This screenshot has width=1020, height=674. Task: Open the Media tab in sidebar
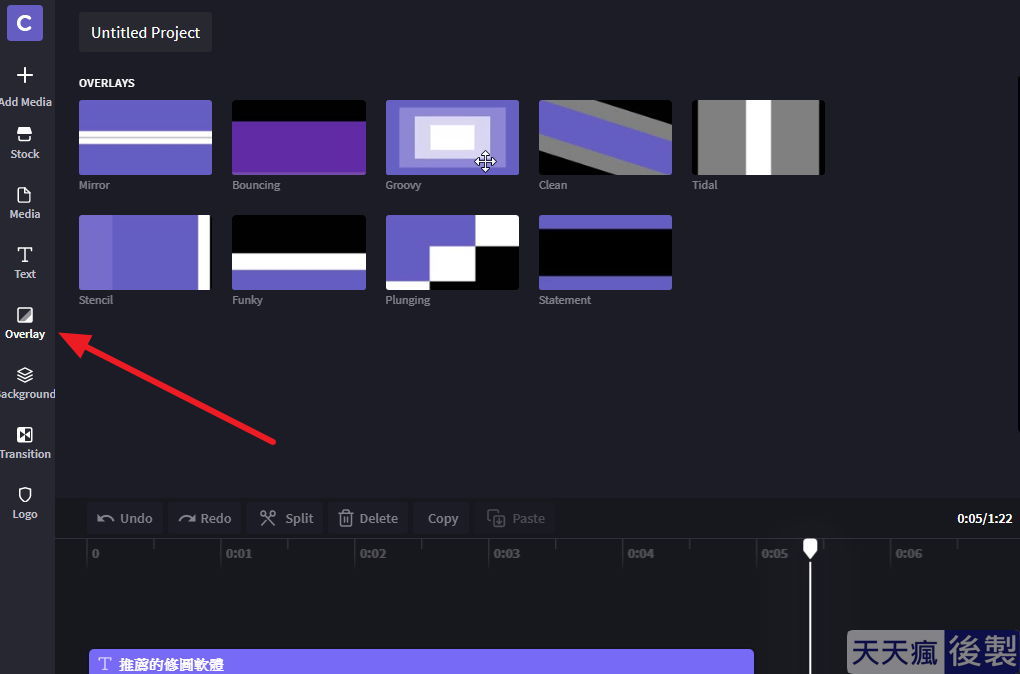coord(25,204)
